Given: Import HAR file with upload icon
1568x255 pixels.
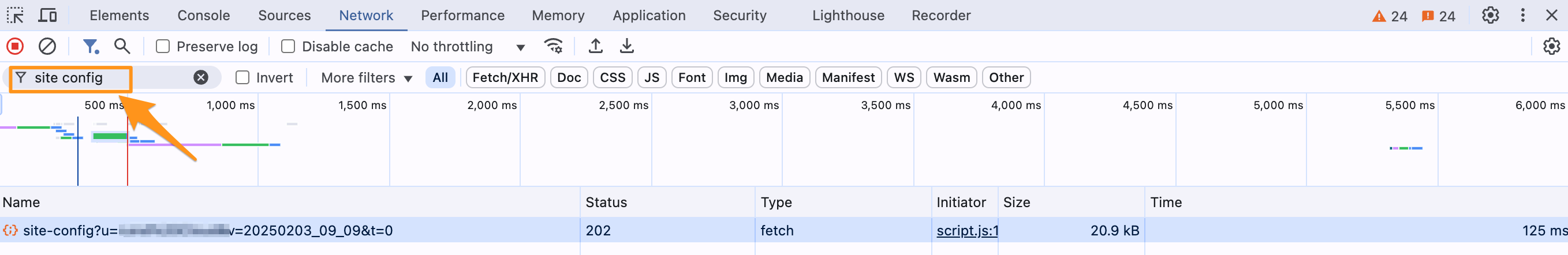Looking at the screenshot, I should (595, 46).
